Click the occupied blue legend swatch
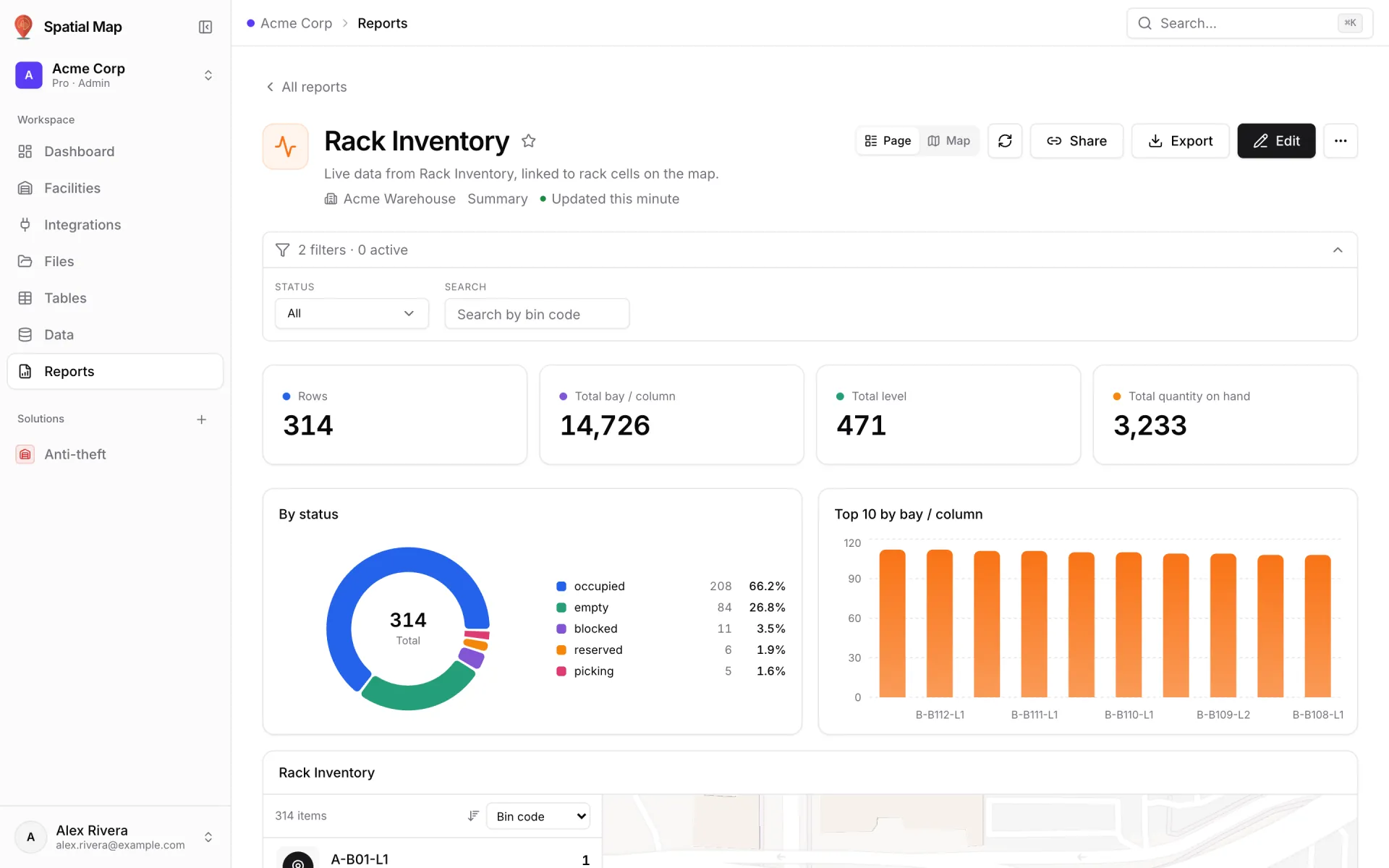This screenshot has height=868, width=1389. tap(561, 586)
